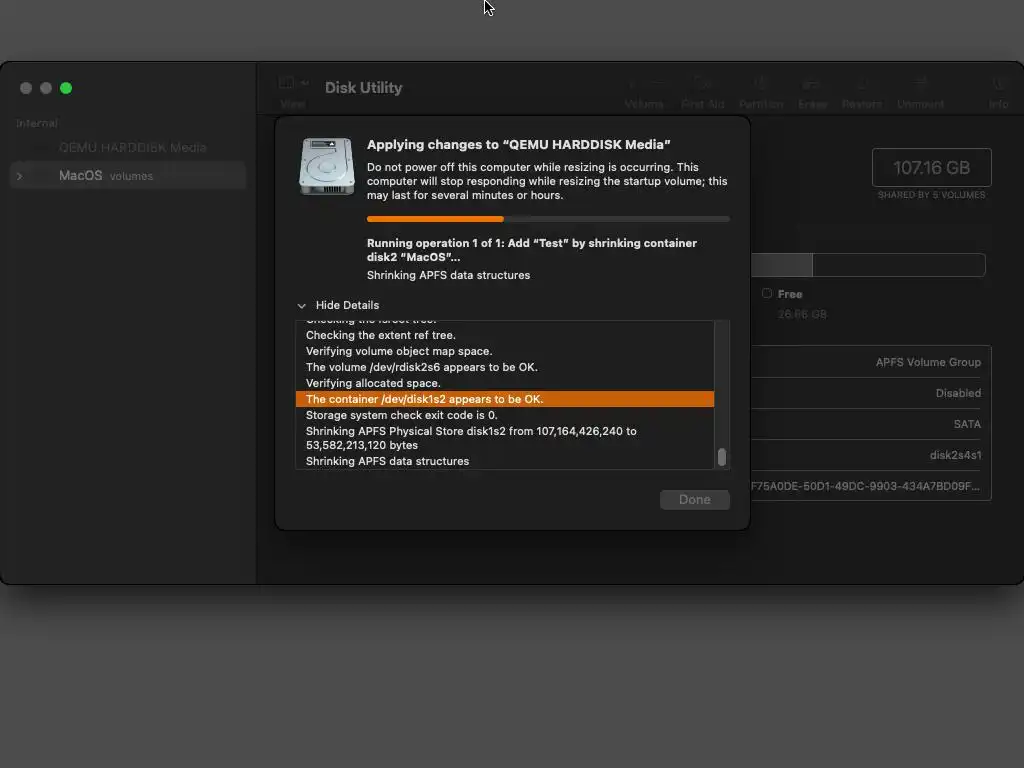Image resolution: width=1024 pixels, height=768 pixels.
Task: Click the disk usage bar behind the dialog
Action: [x=868, y=265]
